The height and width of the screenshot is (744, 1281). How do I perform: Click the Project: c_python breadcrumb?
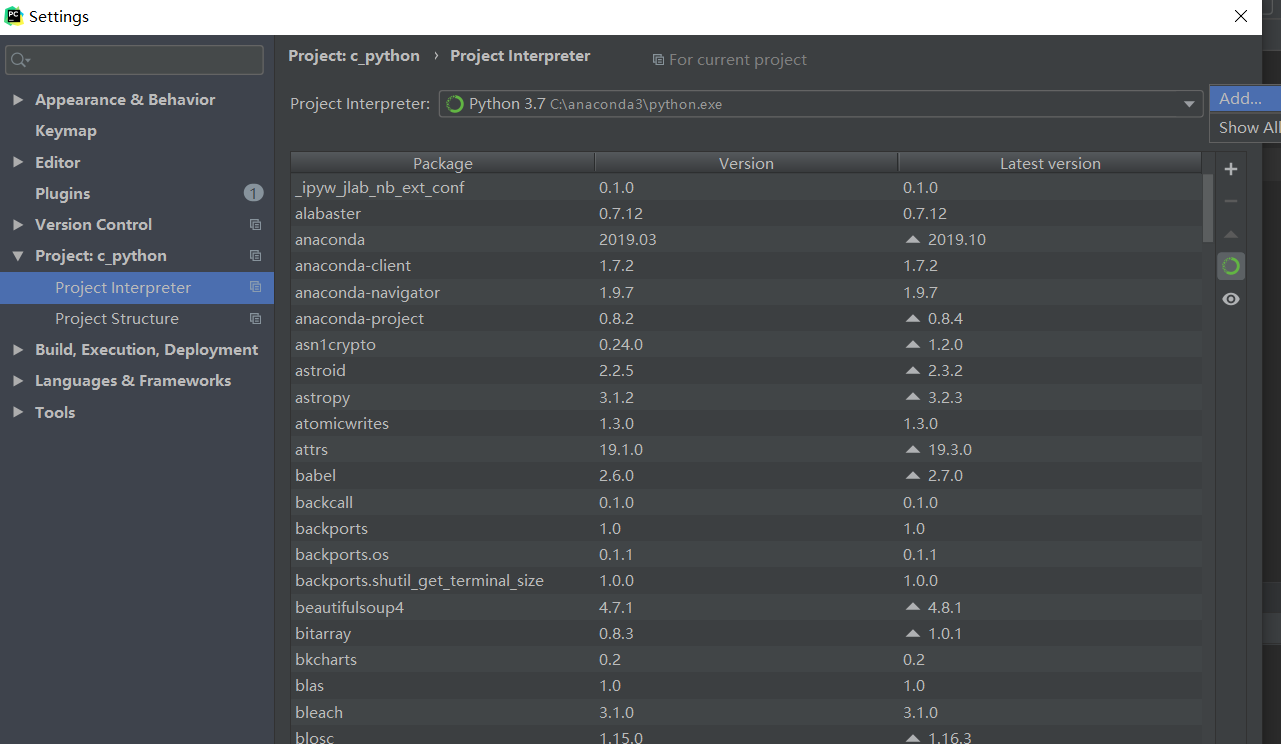tap(354, 56)
